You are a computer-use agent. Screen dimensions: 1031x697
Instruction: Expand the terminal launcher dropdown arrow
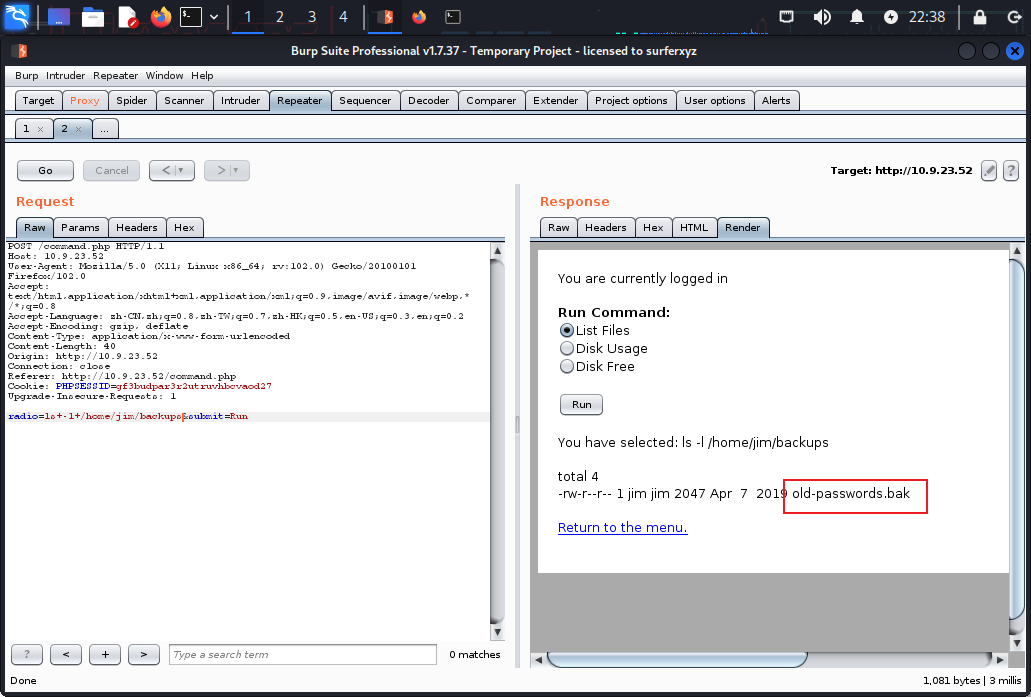click(214, 17)
